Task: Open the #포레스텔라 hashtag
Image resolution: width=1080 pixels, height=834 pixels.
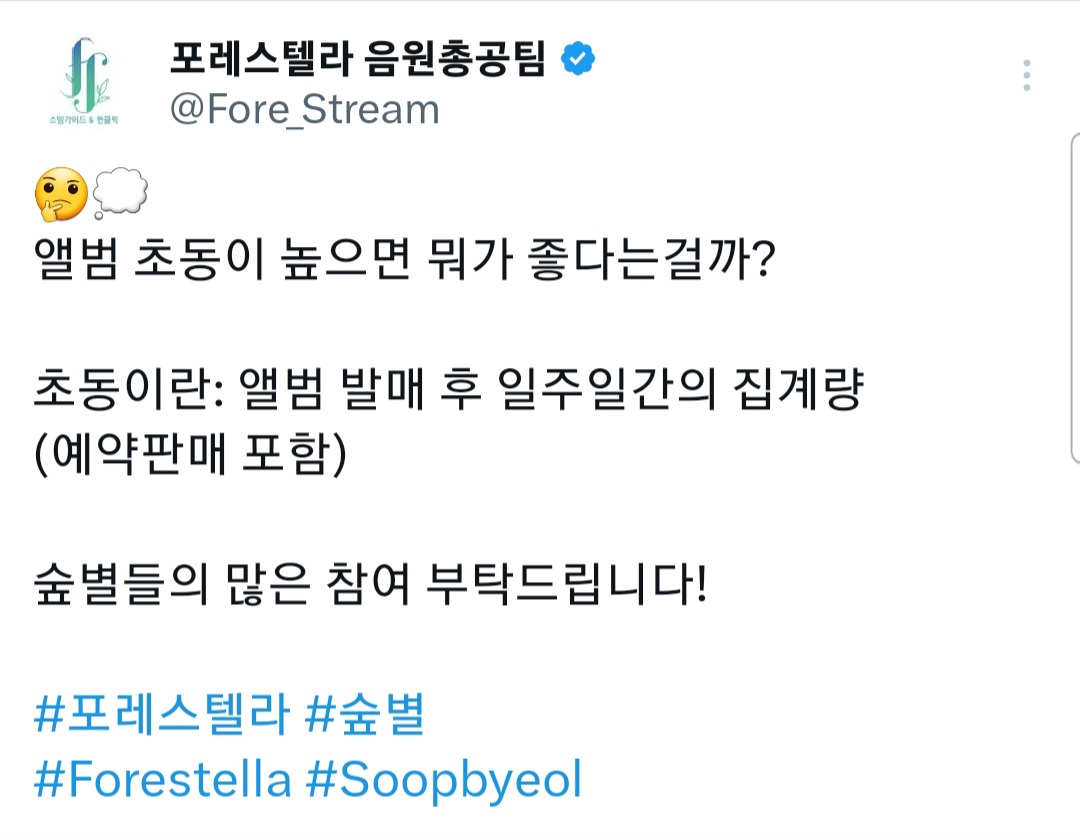Action: pos(162,716)
